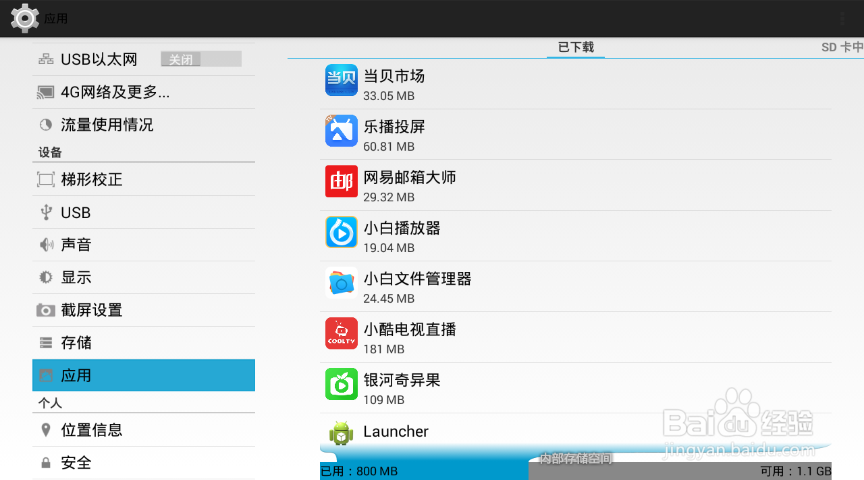Click the 应用 apps icon in sidebar
The width and height of the screenshot is (864, 480).
click(x=46, y=376)
